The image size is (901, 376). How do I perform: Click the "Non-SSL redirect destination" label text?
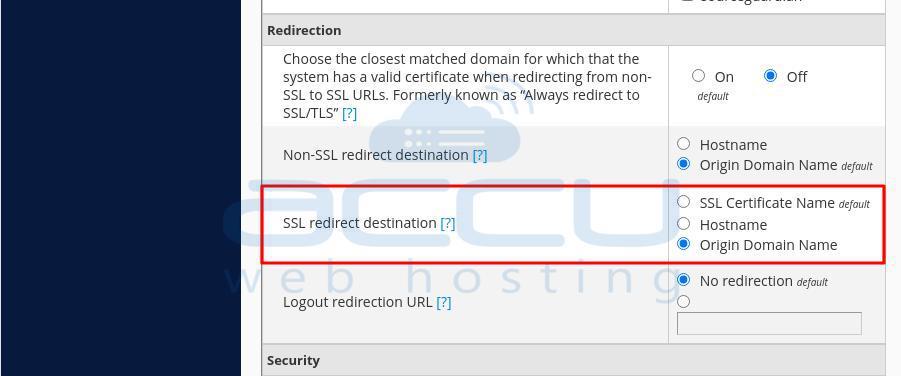[x=376, y=155]
